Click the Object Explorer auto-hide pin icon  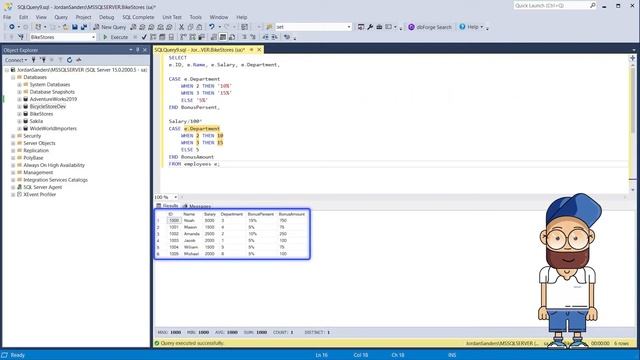pyautogui.click(x=138, y=50)
